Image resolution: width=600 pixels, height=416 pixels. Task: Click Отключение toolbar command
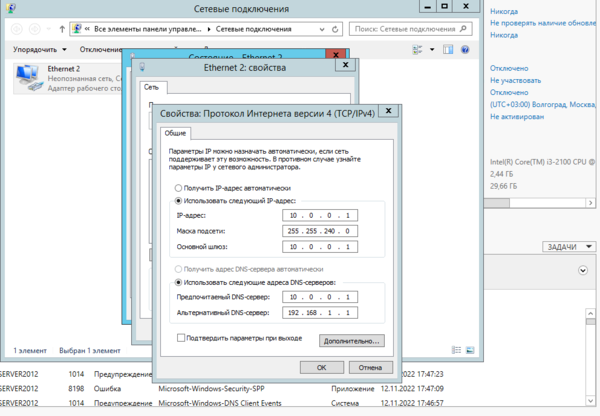click(x=101, y=49)
